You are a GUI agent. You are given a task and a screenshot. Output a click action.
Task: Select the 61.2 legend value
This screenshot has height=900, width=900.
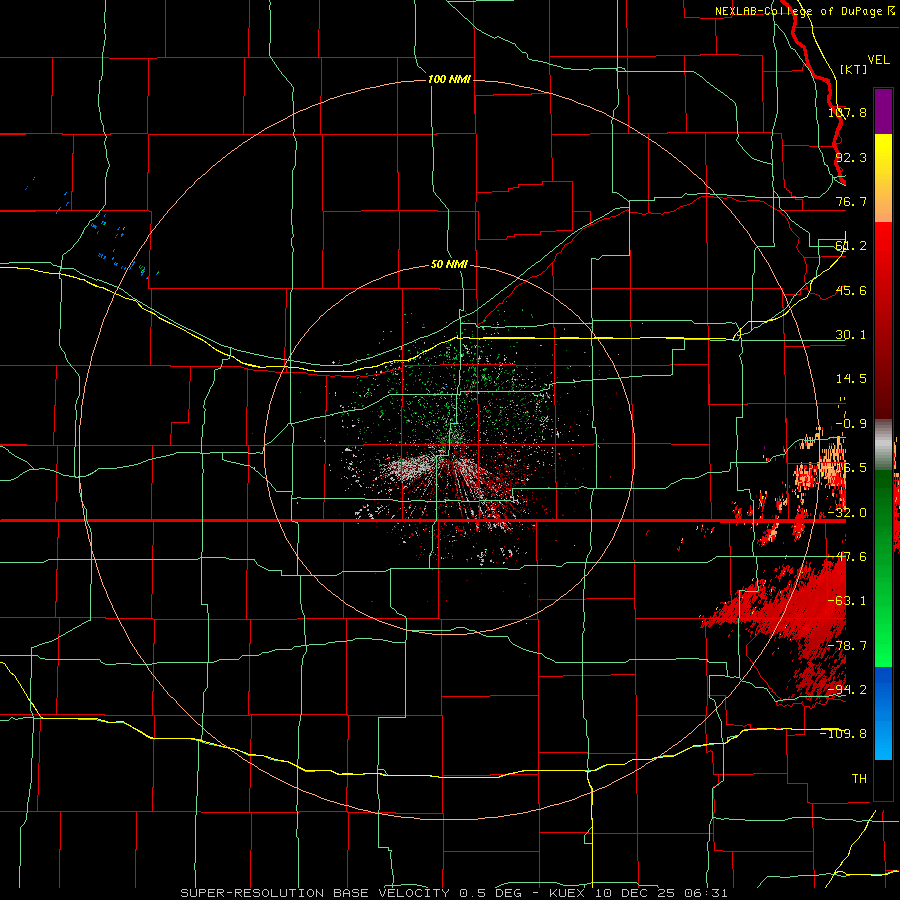coord(851,246)
